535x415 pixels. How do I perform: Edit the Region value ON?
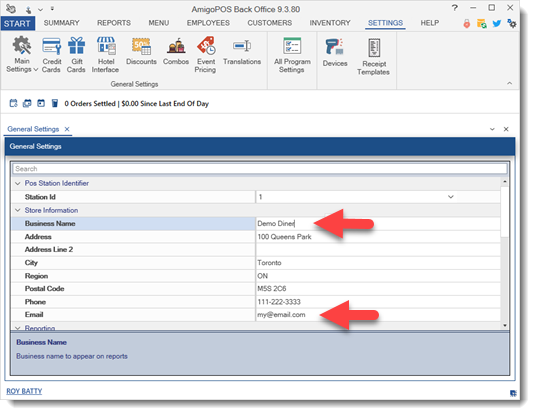(x=378, y=276)
